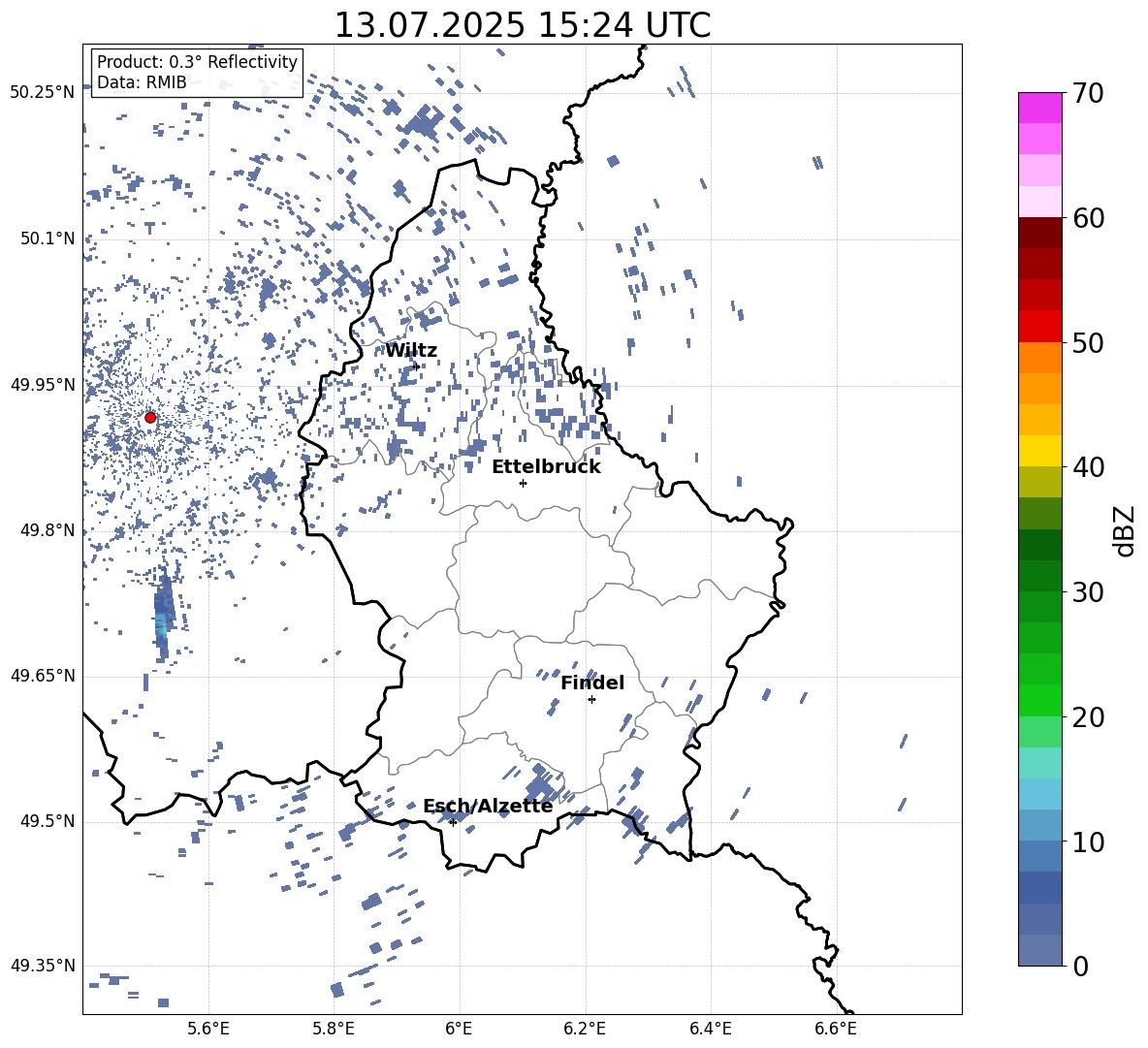1148x1048 pixels.
Task: Click the 49.95°N latitude label
Action: click(x=43, y=384)
